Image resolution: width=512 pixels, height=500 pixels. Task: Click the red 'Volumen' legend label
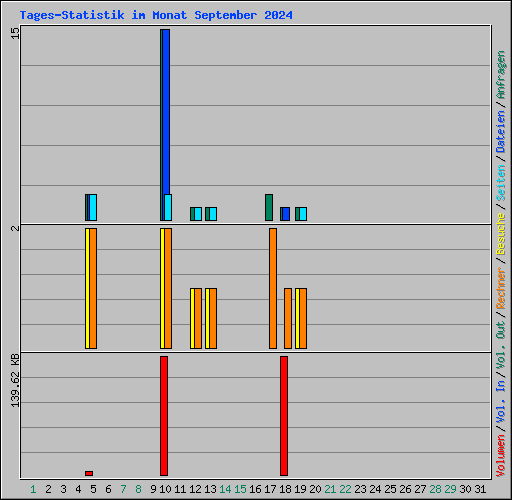pyautogui.click(x=501, y=456)
